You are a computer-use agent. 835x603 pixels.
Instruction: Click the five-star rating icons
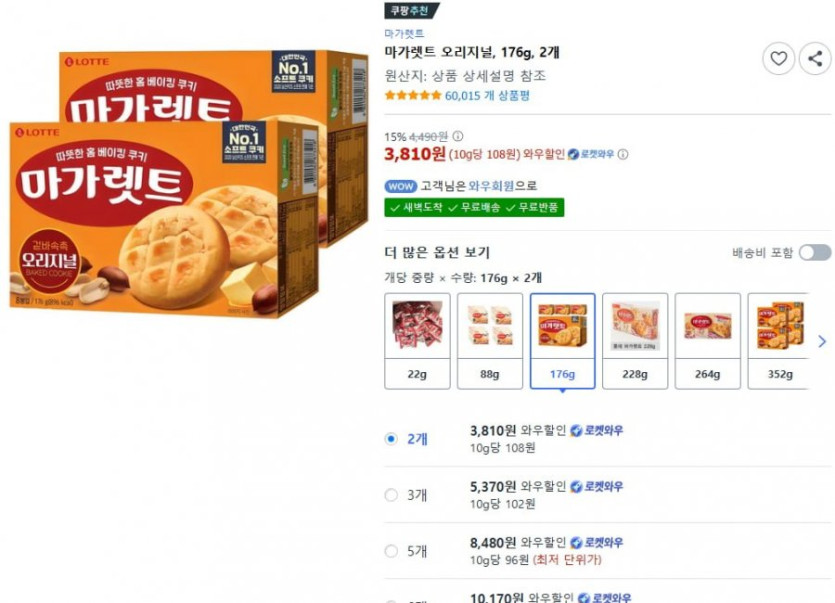click(x=413, y=96)
